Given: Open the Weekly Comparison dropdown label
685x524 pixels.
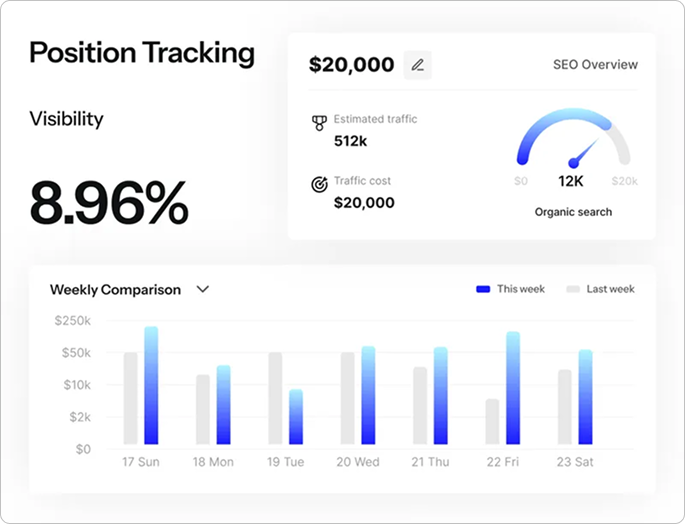Looking at the screenshot, I should (116, 290).
